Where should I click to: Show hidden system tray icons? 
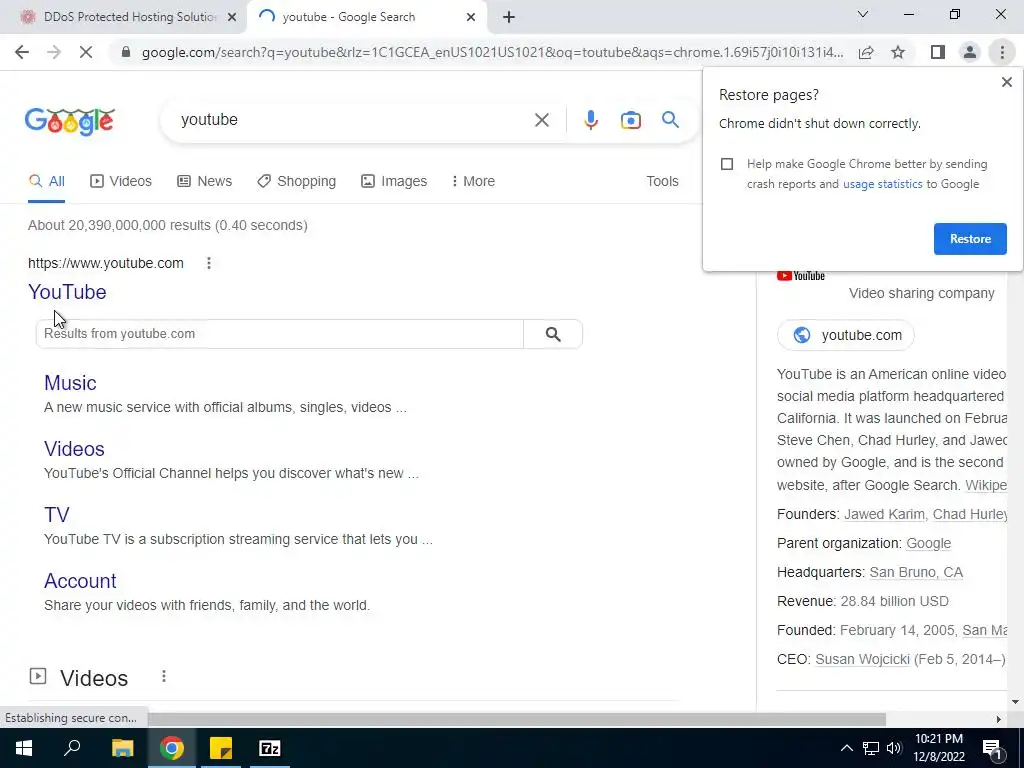(x=846, y=748)
